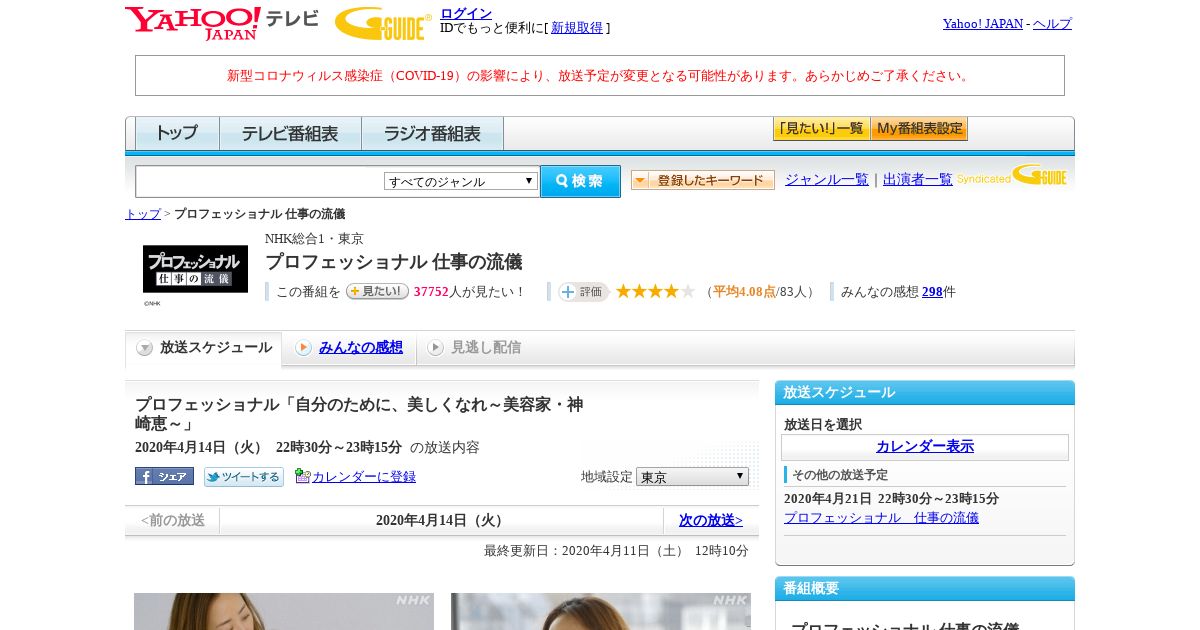Open the テレビ番組表 tab
The width and height of the screenshot is (1200, 630).
[x=290, y=133]
